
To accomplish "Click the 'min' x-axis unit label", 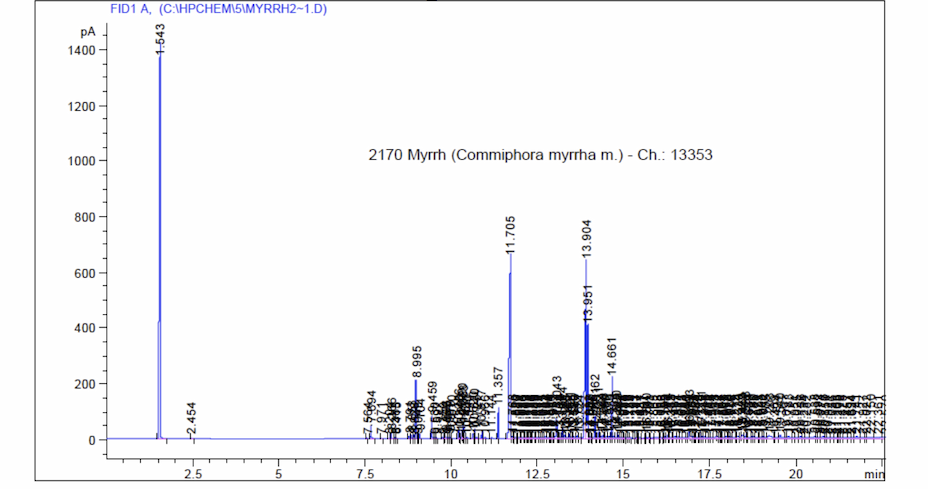I will pos(874,474).
